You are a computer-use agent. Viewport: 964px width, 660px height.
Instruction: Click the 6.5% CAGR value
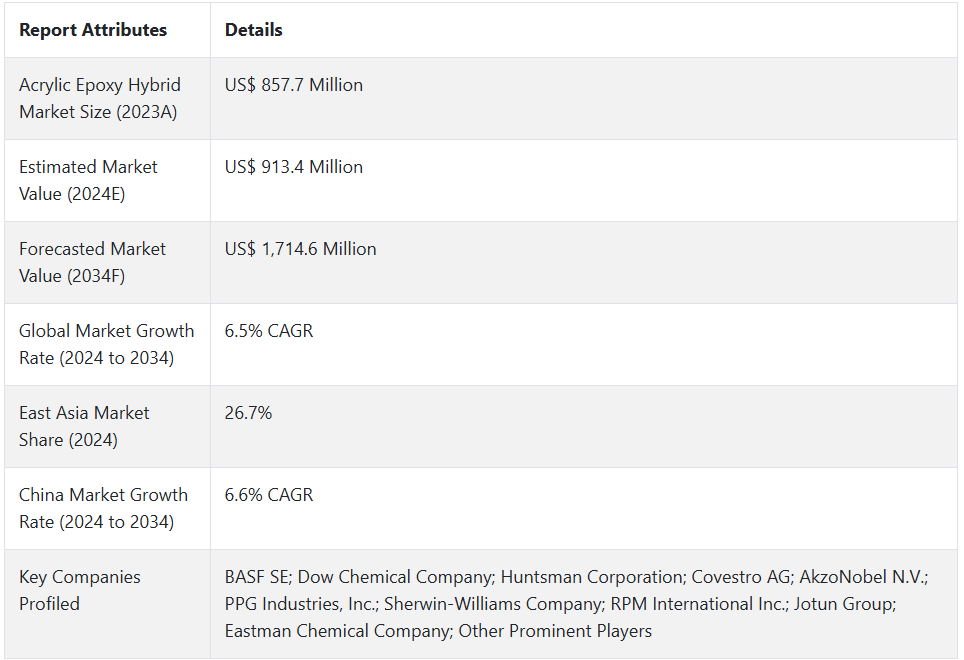(269, 331)
